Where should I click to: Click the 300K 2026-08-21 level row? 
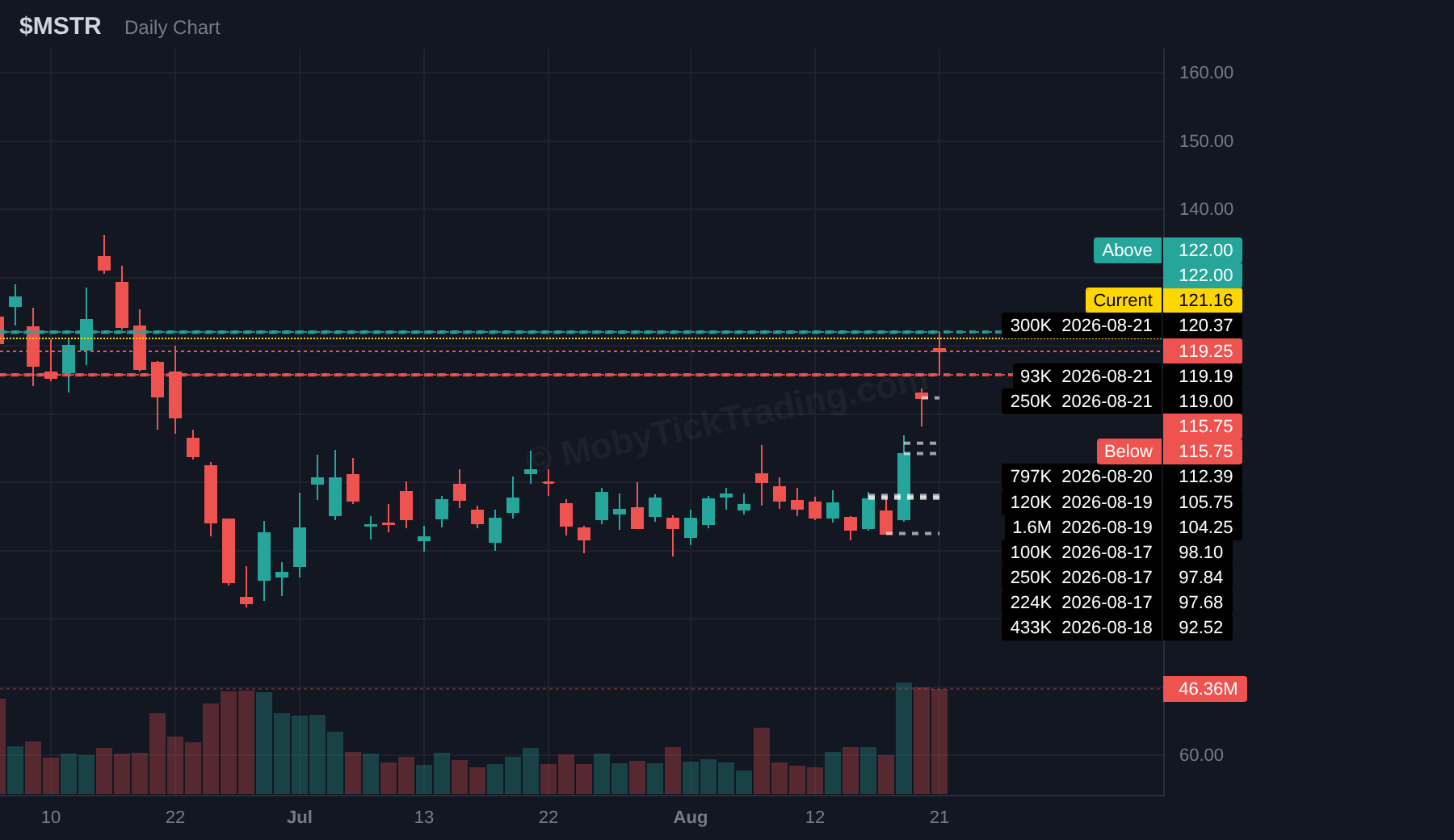click(1082, 325)
